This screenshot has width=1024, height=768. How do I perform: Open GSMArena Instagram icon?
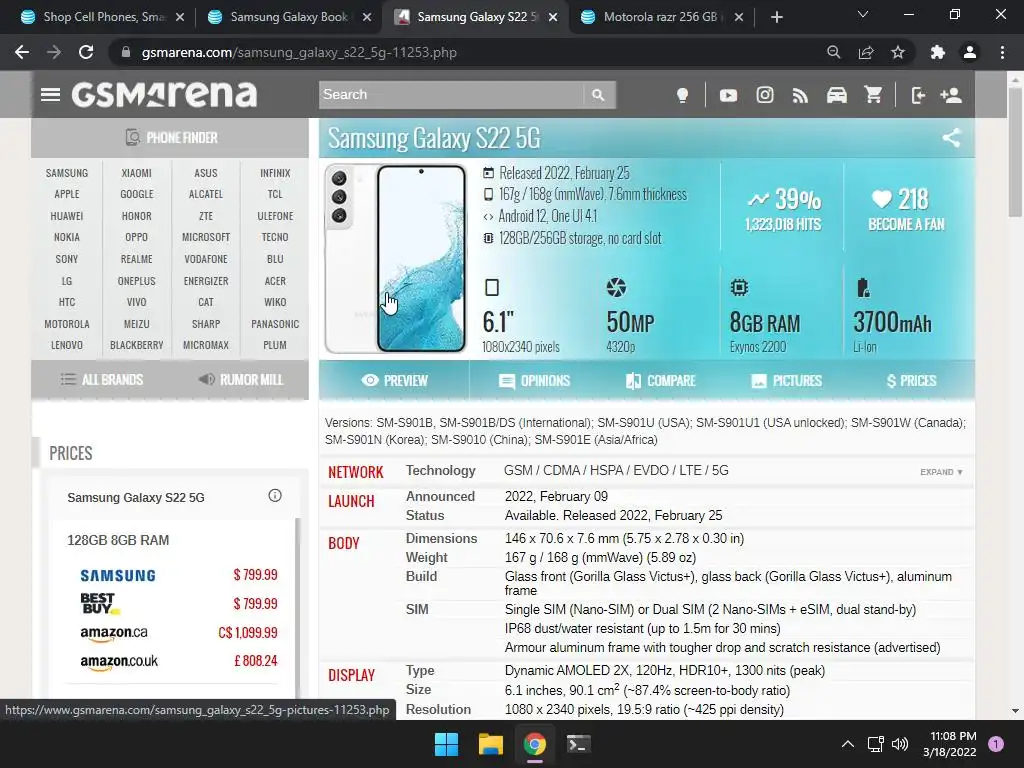click(x=765, y=95)
